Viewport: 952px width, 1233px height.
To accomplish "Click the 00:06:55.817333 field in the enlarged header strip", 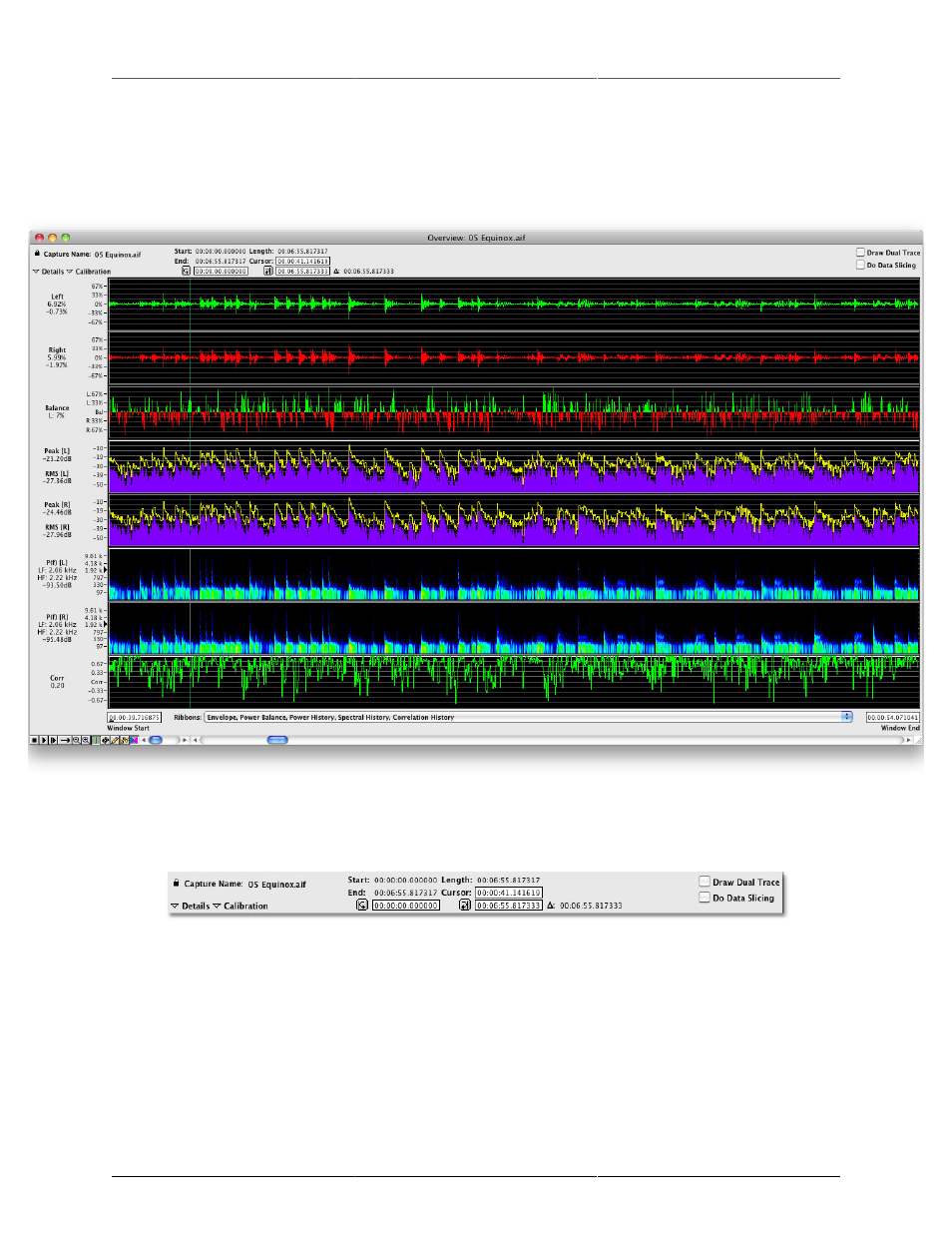I will click(x=508, y=905).
